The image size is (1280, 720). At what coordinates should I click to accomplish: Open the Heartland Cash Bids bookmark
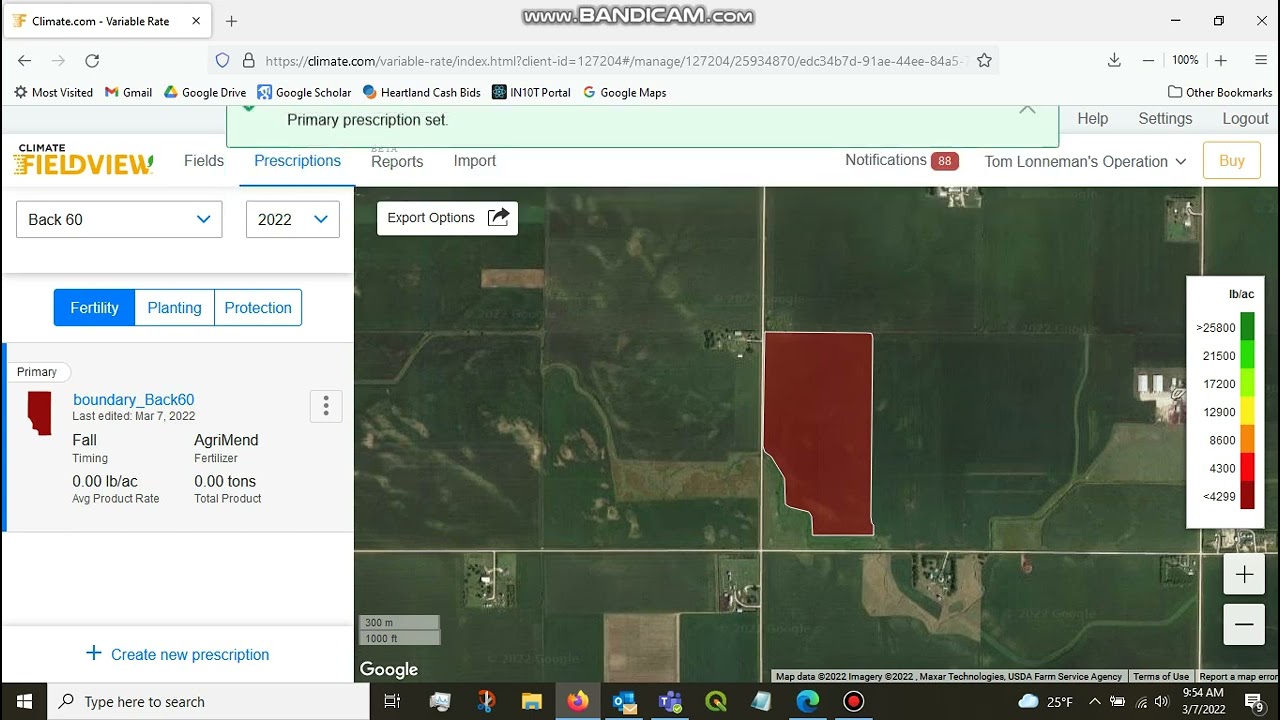pos(422,92)
